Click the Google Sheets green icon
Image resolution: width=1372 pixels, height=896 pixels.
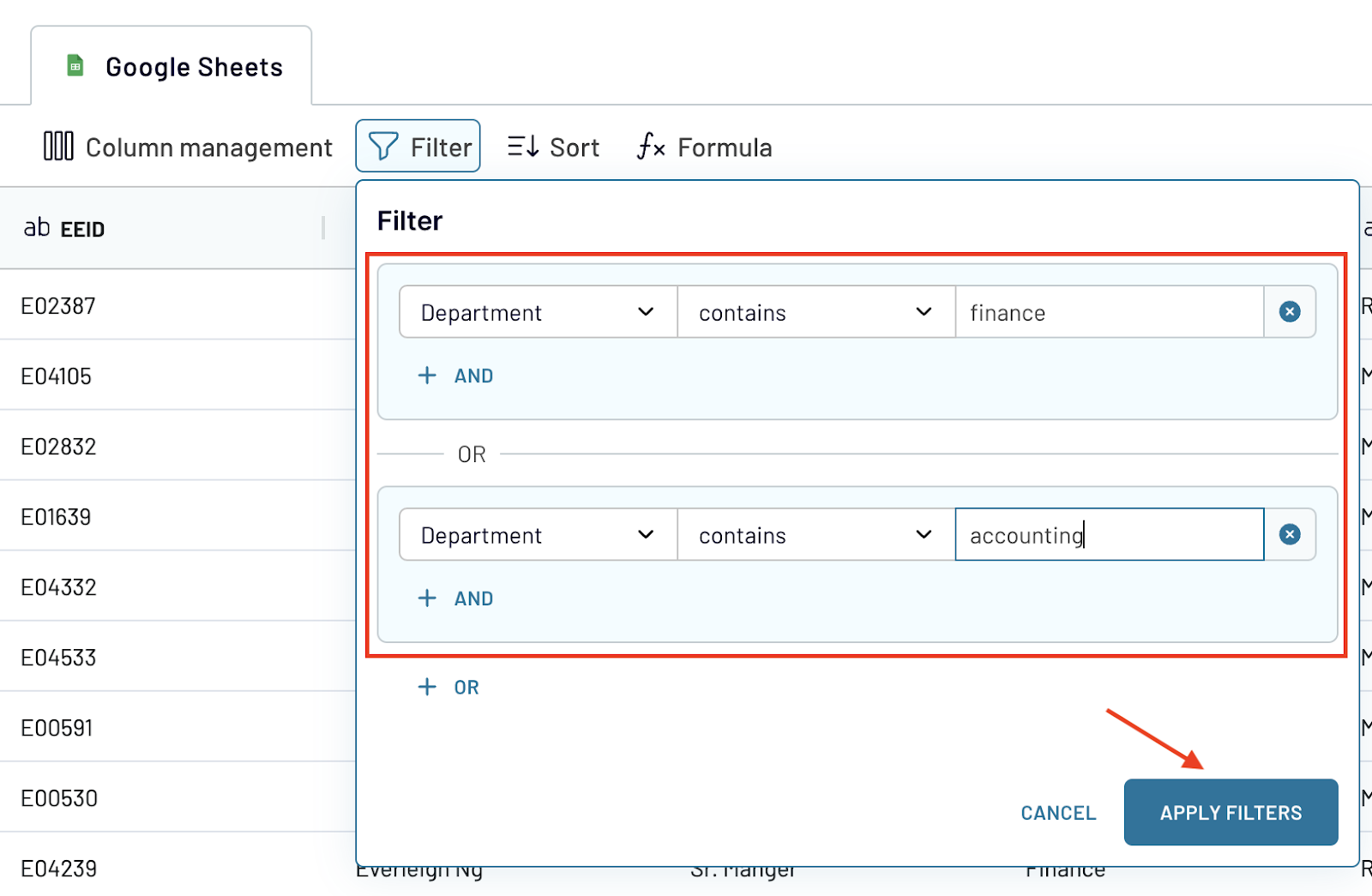tap(75, 65)
